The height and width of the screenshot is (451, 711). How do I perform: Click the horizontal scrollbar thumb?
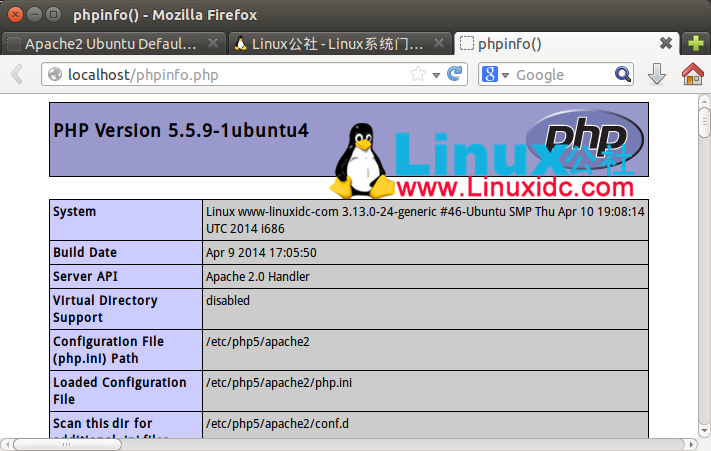point(67,445)
